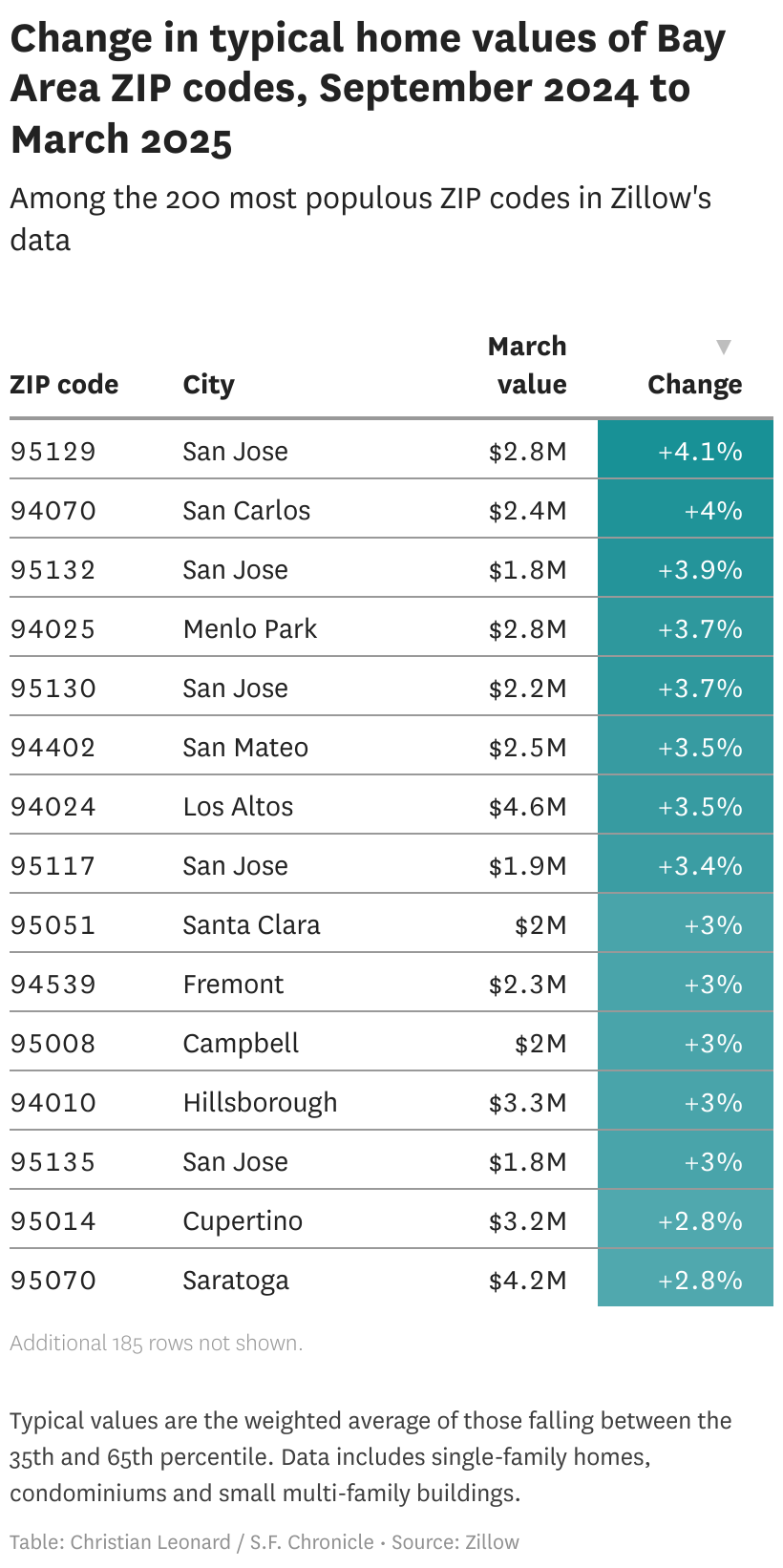Select ZIP code 95129 row
The height and width of the screenshot is (1568, 783).
[x=53, y=451]
